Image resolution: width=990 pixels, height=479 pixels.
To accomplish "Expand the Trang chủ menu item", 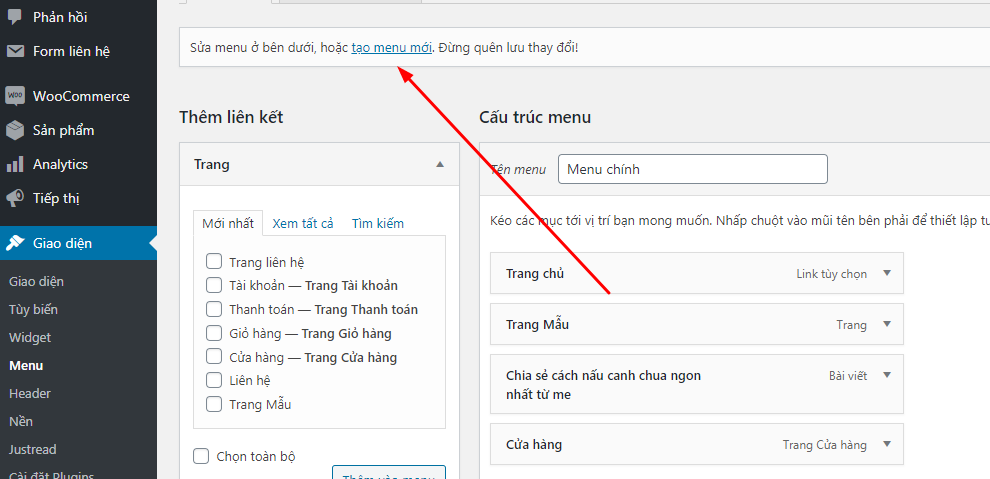I will (886, 273).
